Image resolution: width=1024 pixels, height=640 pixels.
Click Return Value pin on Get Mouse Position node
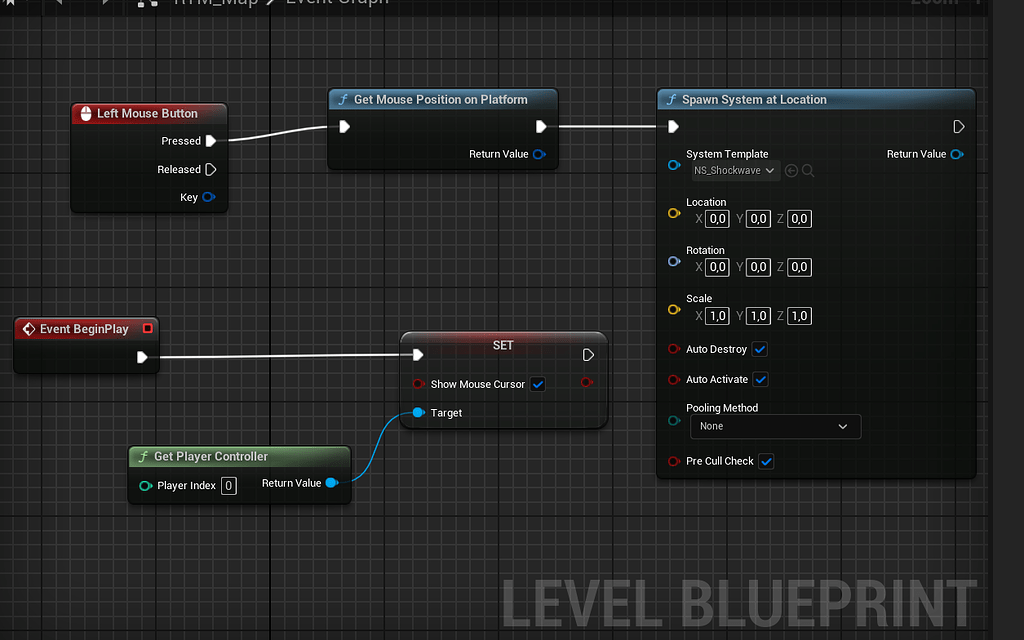pyautogui.click(x=539, y=155)
